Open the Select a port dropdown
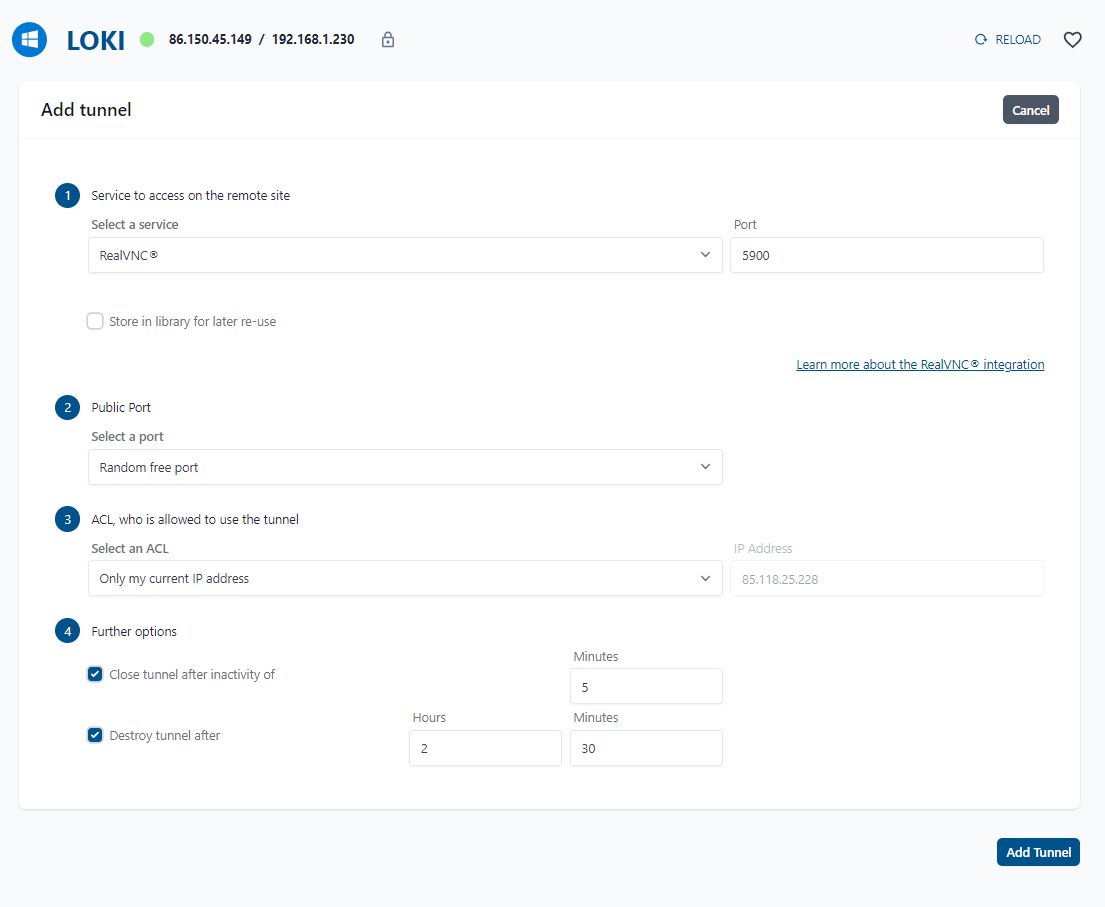 click(405, 467)
